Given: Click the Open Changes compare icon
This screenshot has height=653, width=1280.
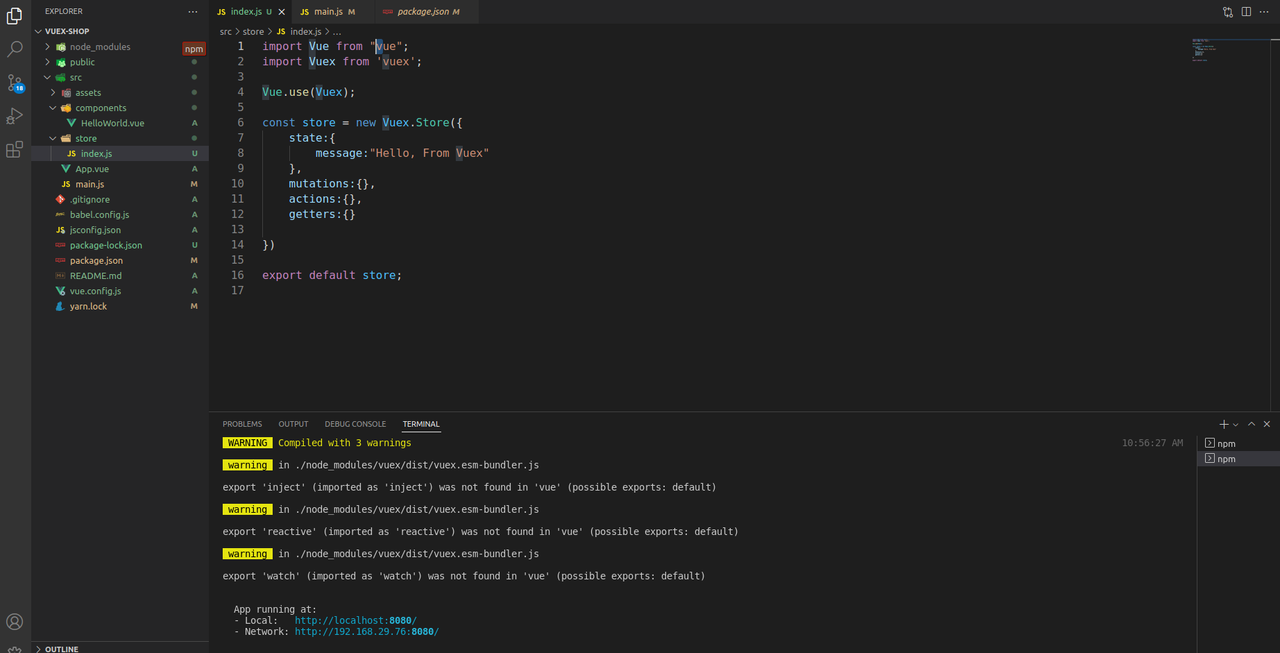Looking at the screenshot, I should [1228, 12].
